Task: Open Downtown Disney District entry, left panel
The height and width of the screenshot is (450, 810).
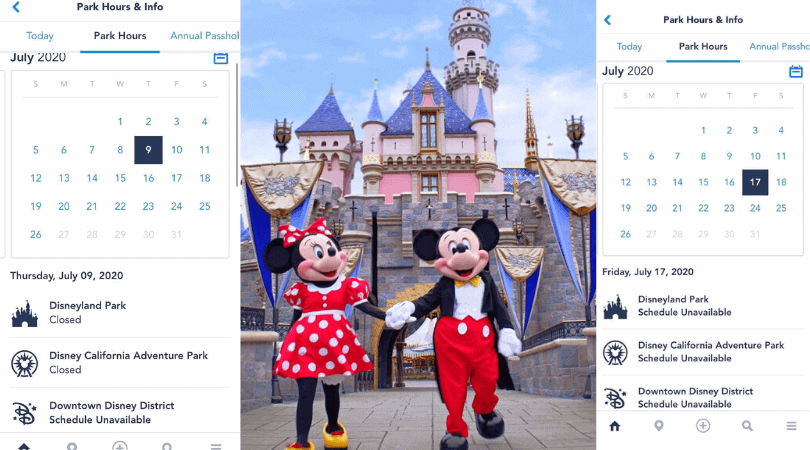Action: click(x=120, y=413)
